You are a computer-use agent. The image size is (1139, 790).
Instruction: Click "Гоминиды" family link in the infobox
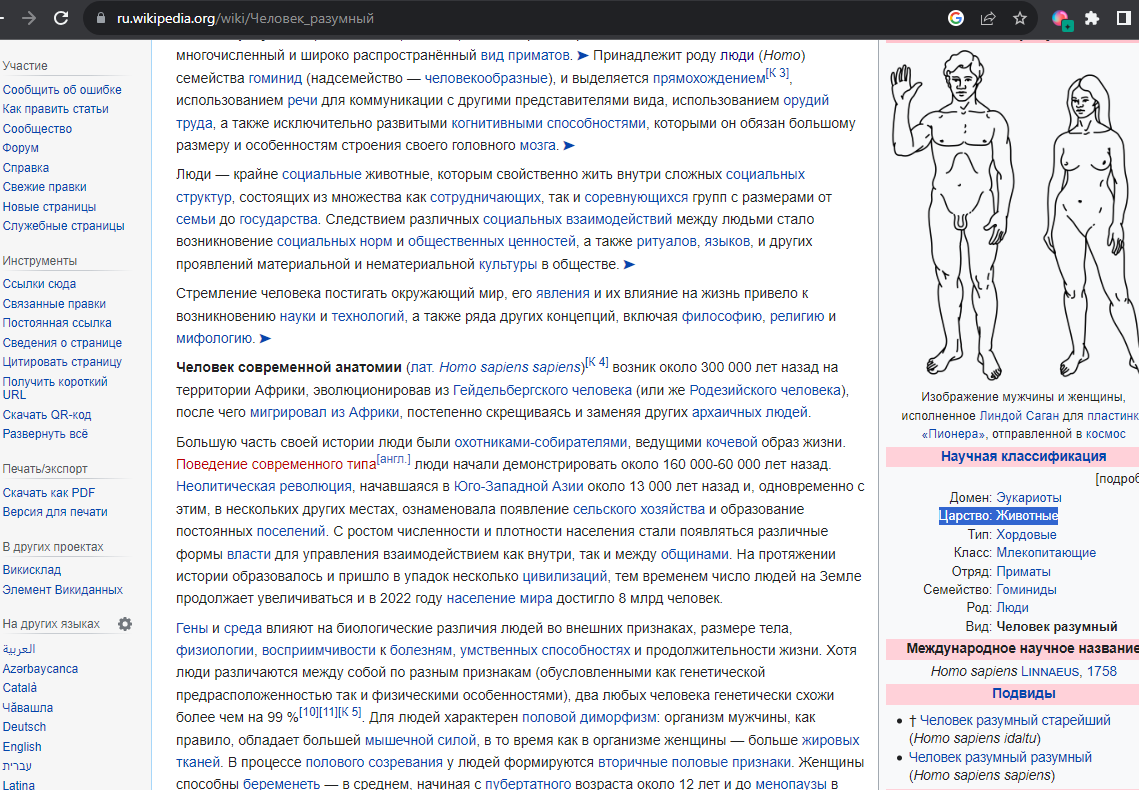(x=1026, y=590)
